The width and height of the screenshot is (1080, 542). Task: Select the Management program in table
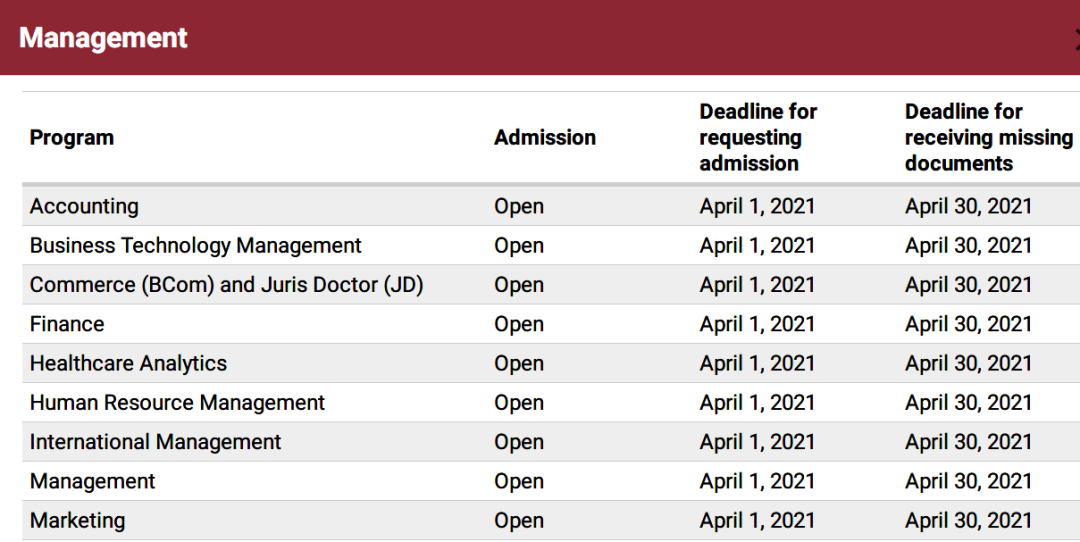(x=92, y=481)
